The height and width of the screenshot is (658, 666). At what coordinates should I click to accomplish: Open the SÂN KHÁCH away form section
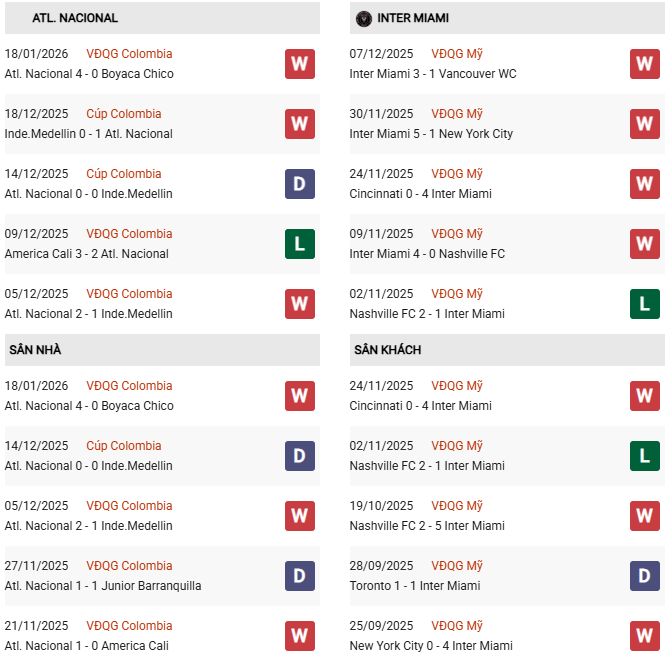pos(387,350)
